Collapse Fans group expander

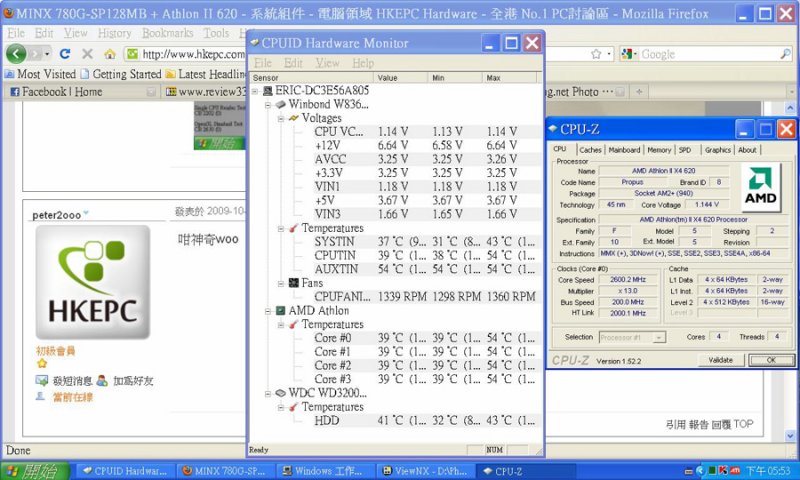click(281, 284)
